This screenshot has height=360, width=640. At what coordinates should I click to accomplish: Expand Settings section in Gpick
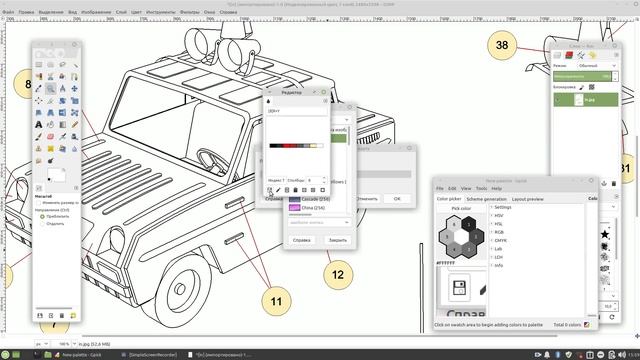[492, 207]
